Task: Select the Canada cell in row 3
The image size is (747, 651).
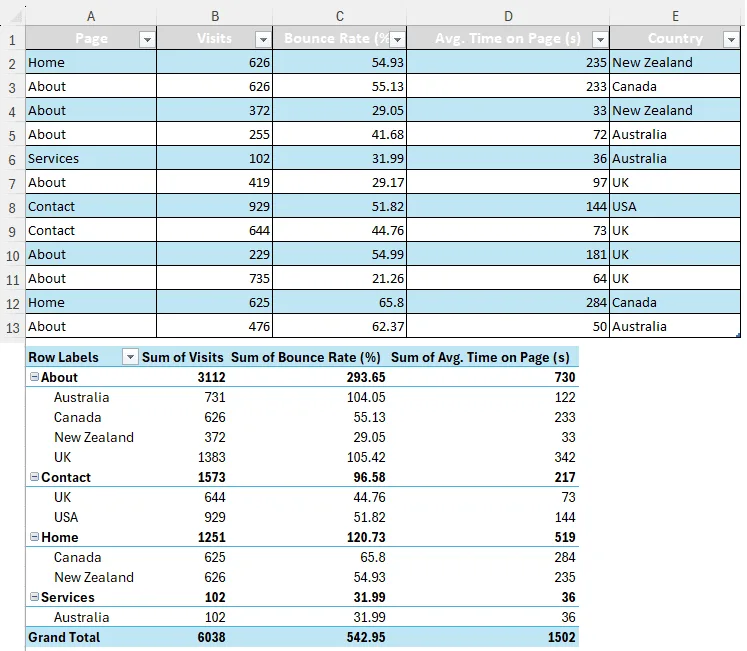Action: [675, 86]
